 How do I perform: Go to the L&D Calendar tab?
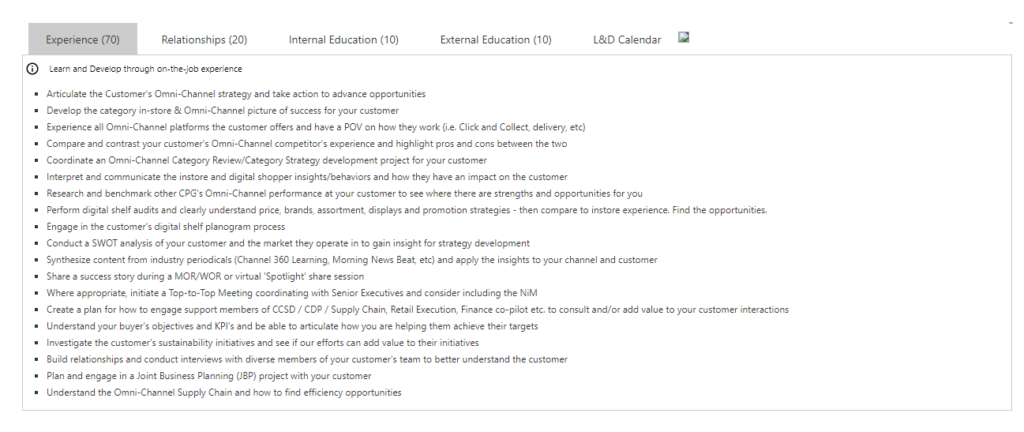click(627, 39)
